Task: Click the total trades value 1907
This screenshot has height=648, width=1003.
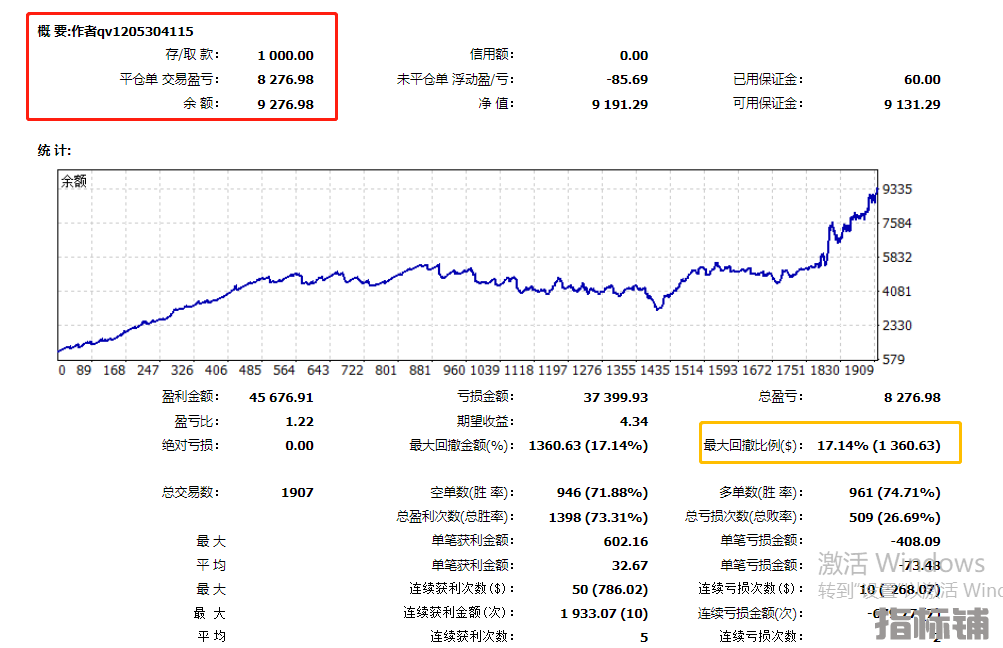Action: [297, 493]
